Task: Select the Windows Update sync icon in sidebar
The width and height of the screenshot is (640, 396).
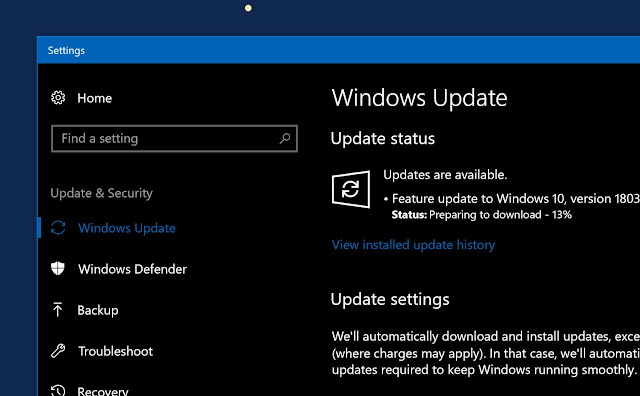Action: click(58, 228)
